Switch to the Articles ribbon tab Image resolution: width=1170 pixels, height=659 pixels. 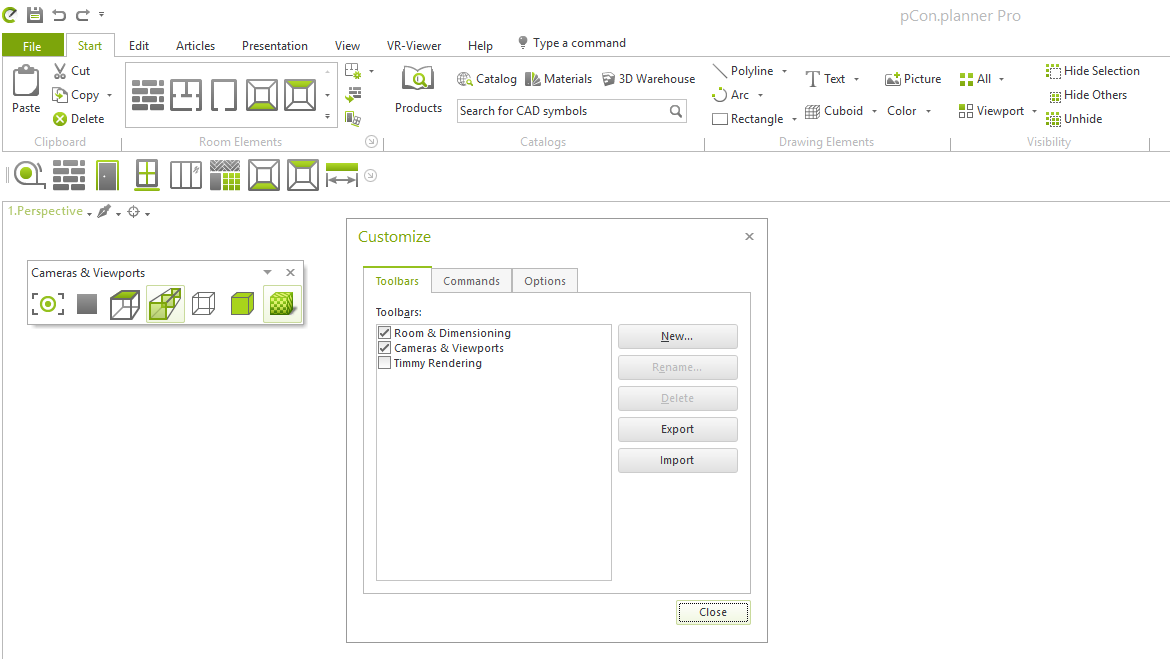[x=195, y=46]
